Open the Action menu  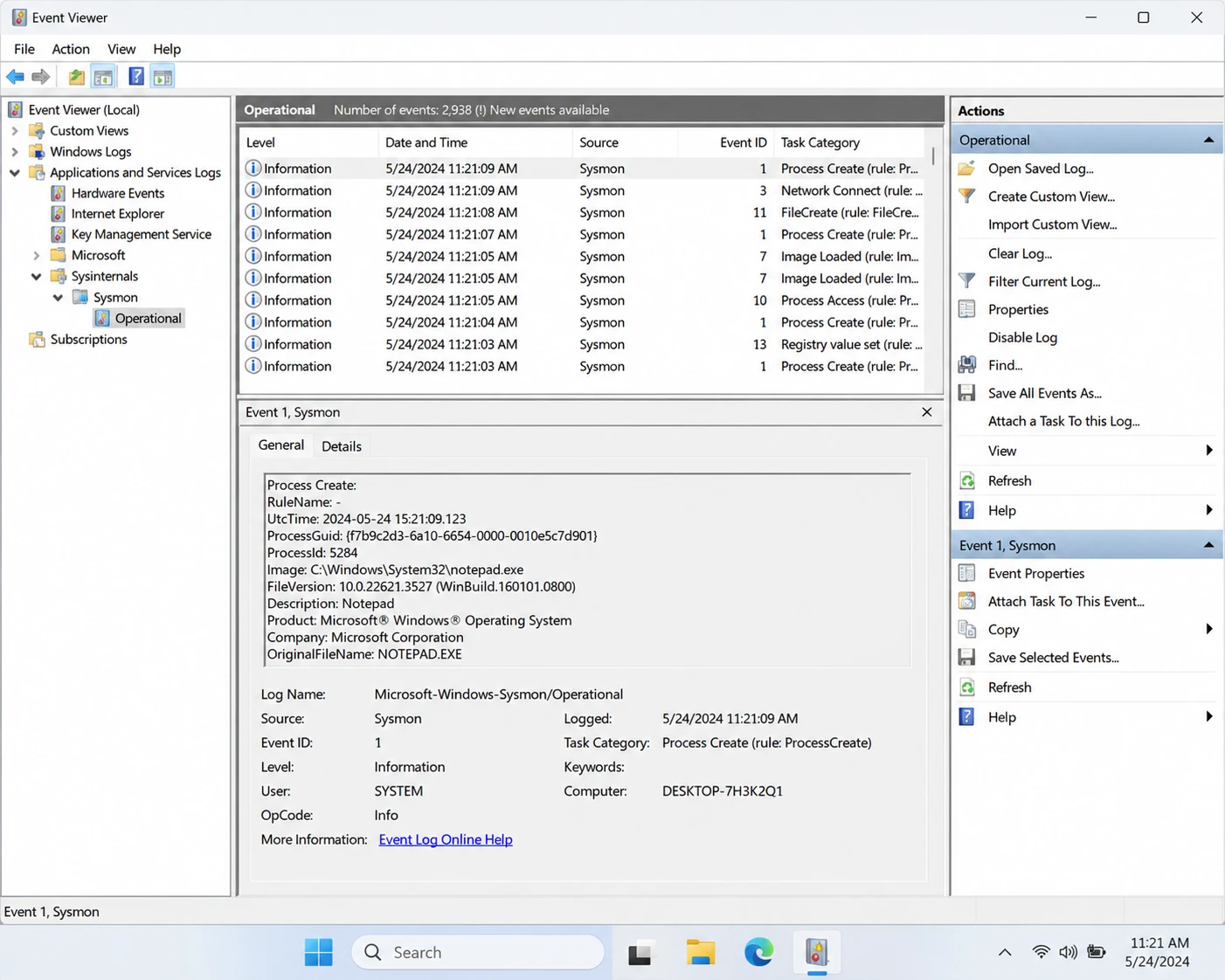pyautogui.click(x=71, y=49)
